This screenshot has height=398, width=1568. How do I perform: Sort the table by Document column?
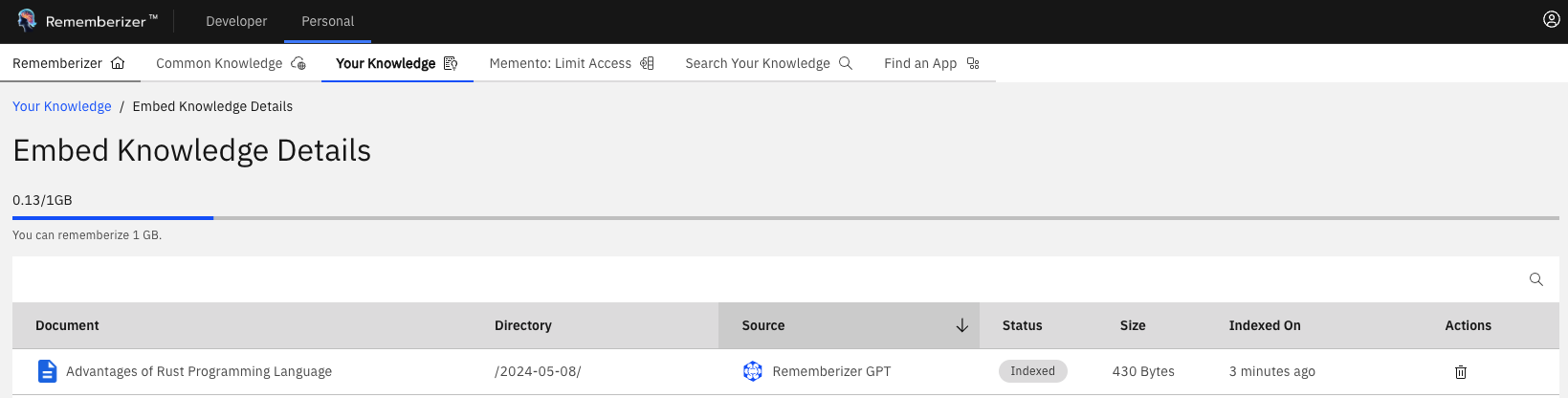(67, 325)
